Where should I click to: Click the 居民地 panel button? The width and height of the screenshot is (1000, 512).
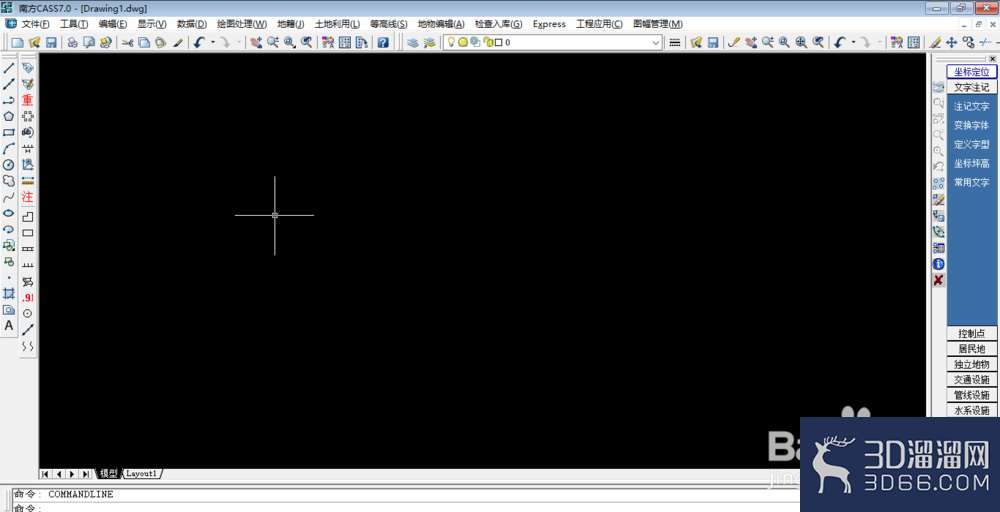pos(972,349)
